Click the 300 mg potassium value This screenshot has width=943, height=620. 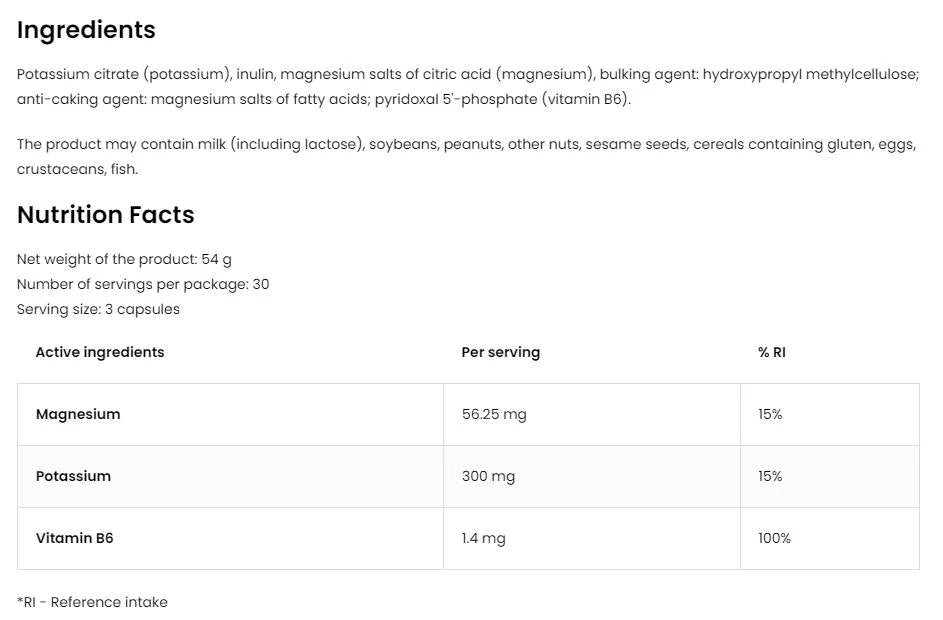tap(488, 476)
